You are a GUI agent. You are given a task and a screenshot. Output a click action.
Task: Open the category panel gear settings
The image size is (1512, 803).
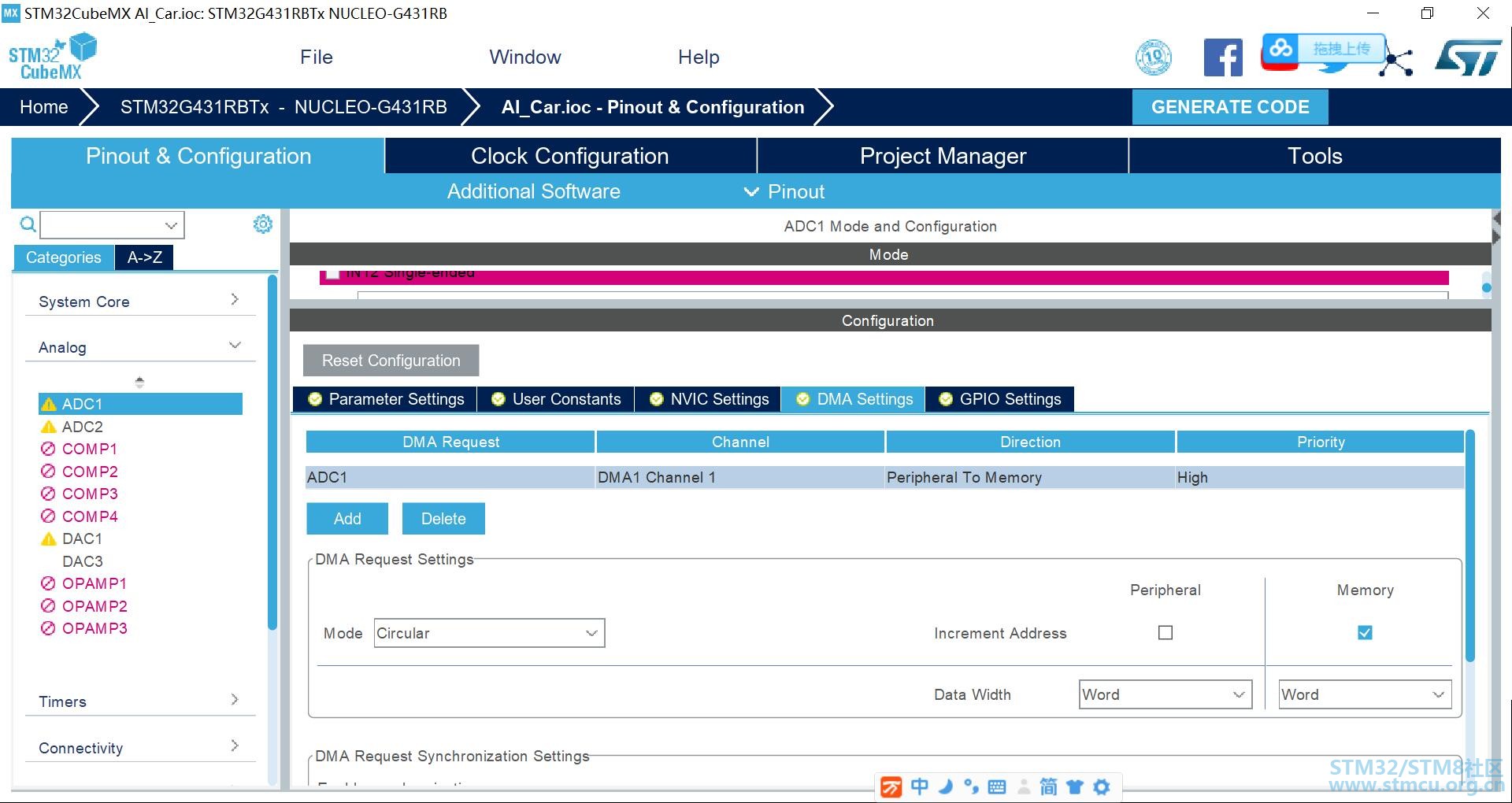[262, 224]
